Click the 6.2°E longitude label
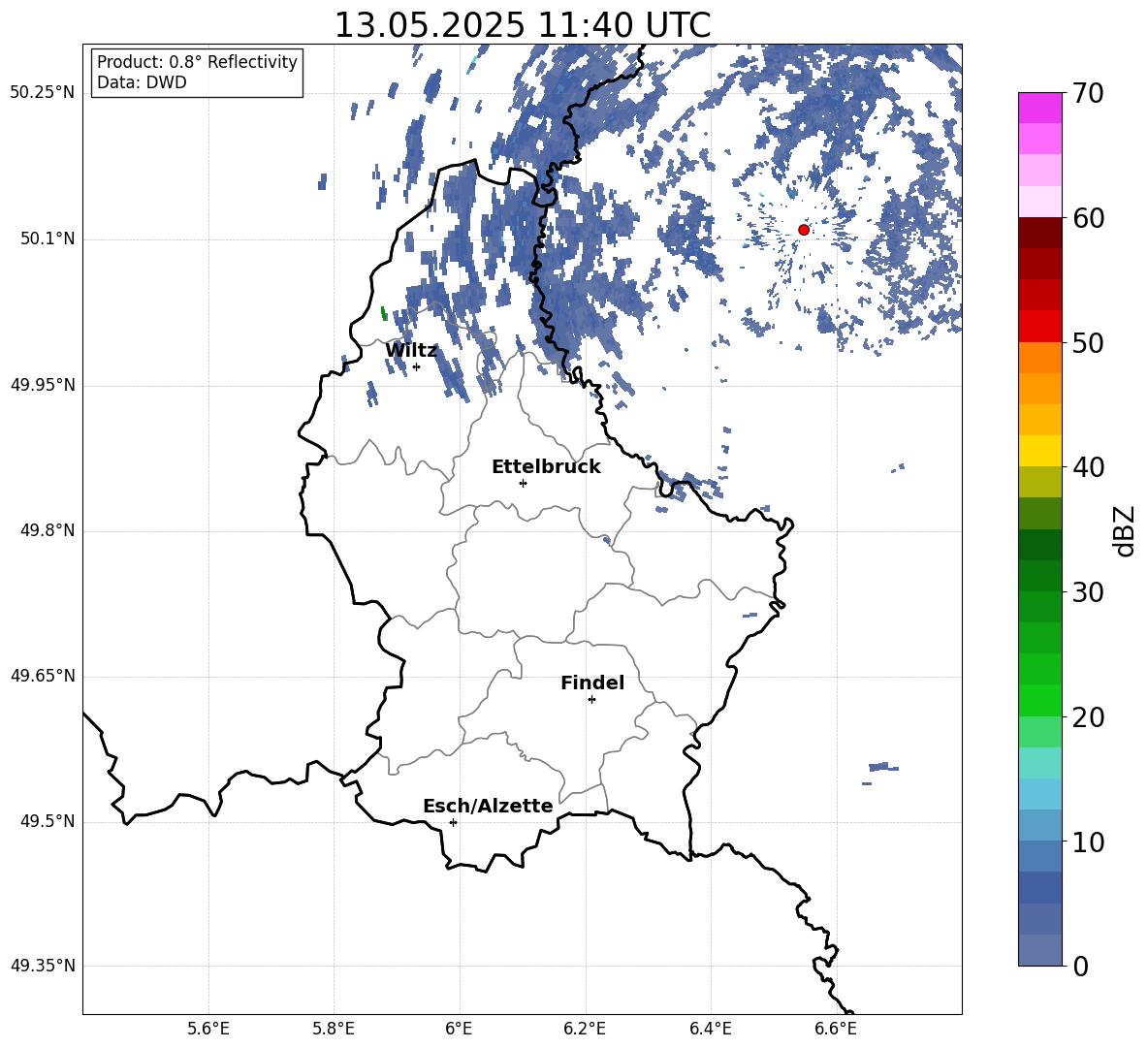 (x=585, y=1029)
